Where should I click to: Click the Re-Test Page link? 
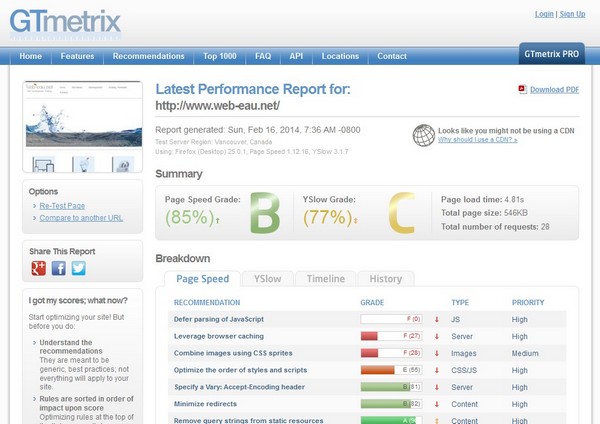[x=62, y=206]
